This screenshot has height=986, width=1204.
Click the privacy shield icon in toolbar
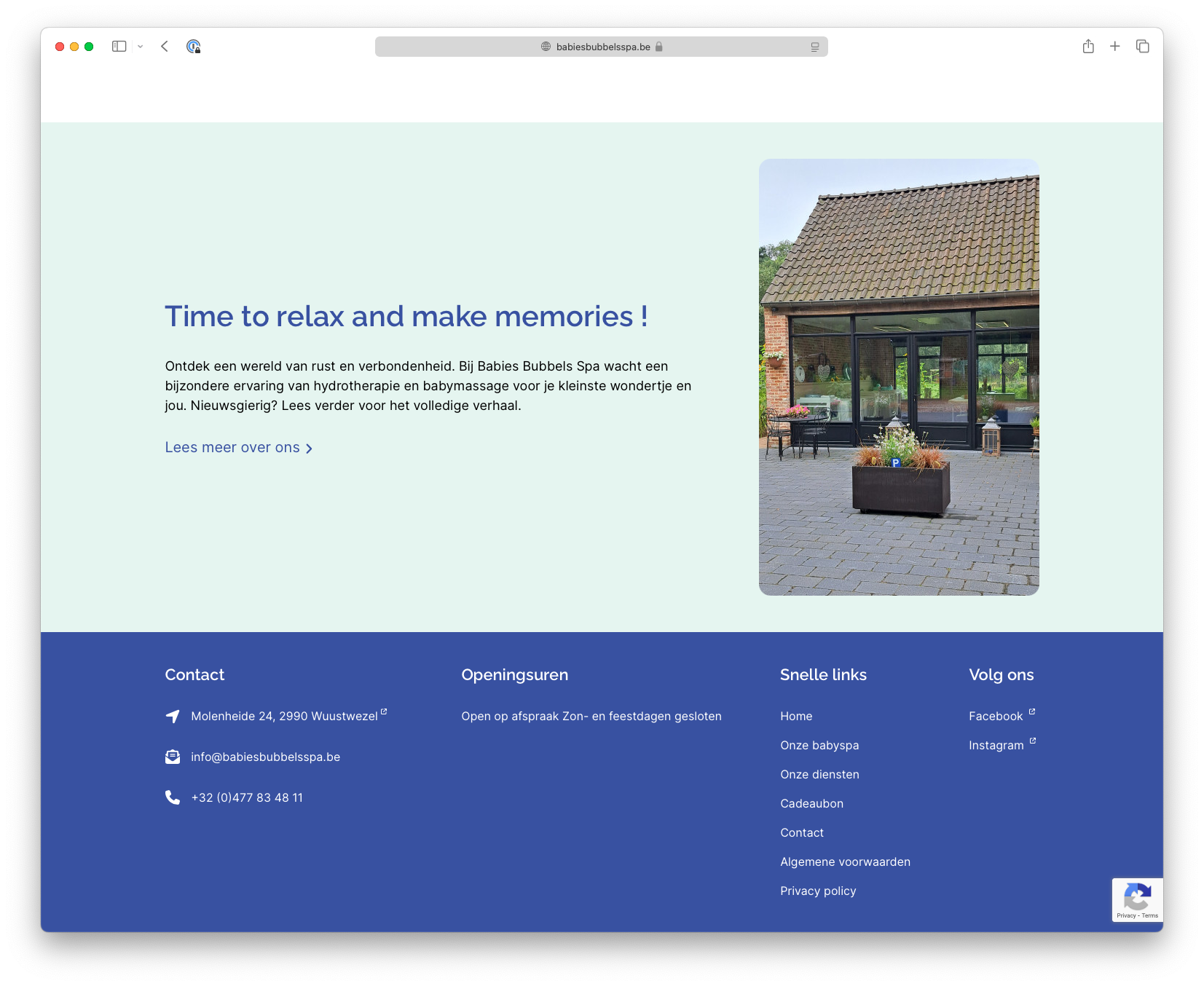(x=193, y=47)
